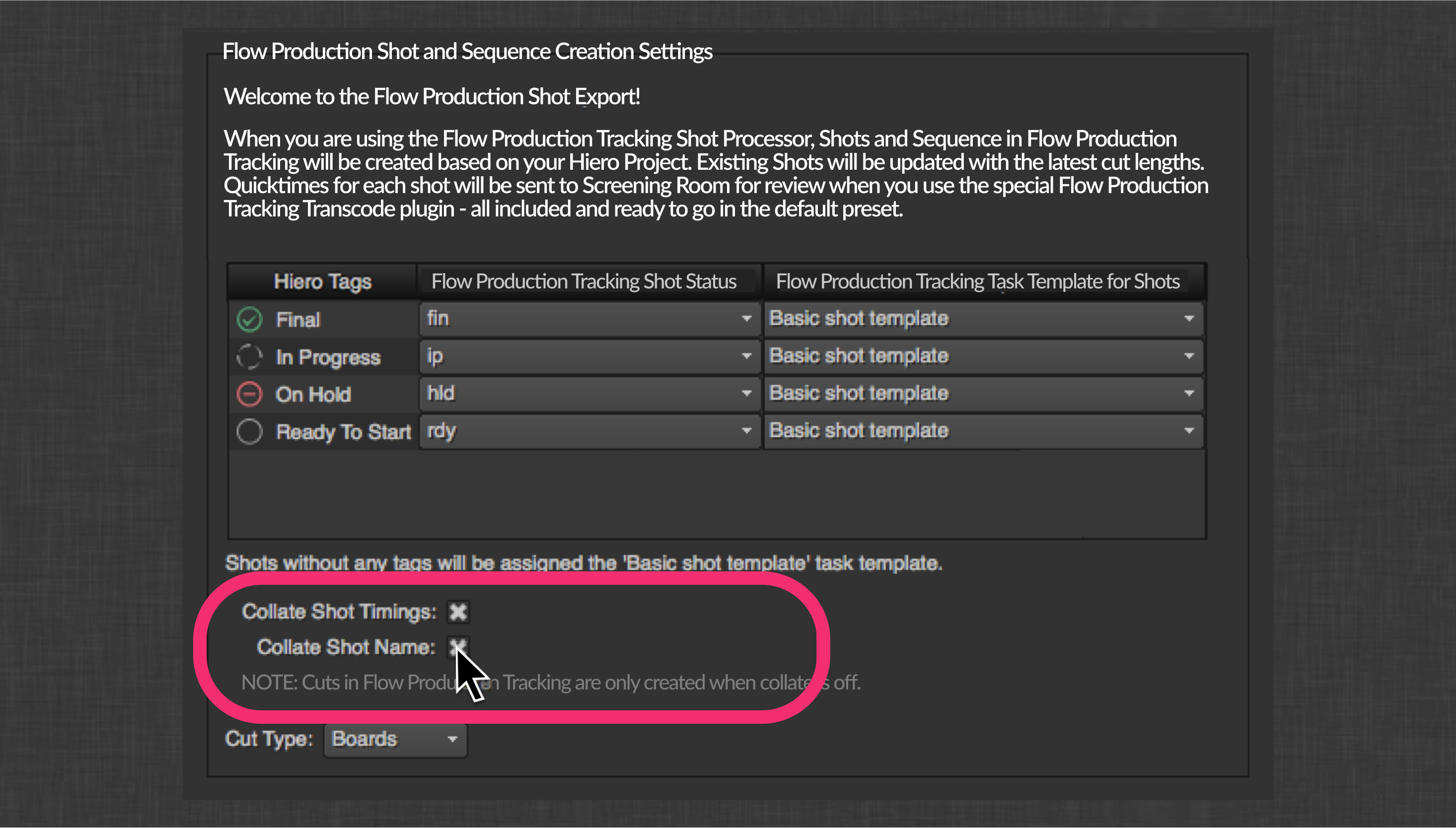Click the 'Cut Type:' label
This screenshot has width=1456, height=829.
click(x=269, y=739)
